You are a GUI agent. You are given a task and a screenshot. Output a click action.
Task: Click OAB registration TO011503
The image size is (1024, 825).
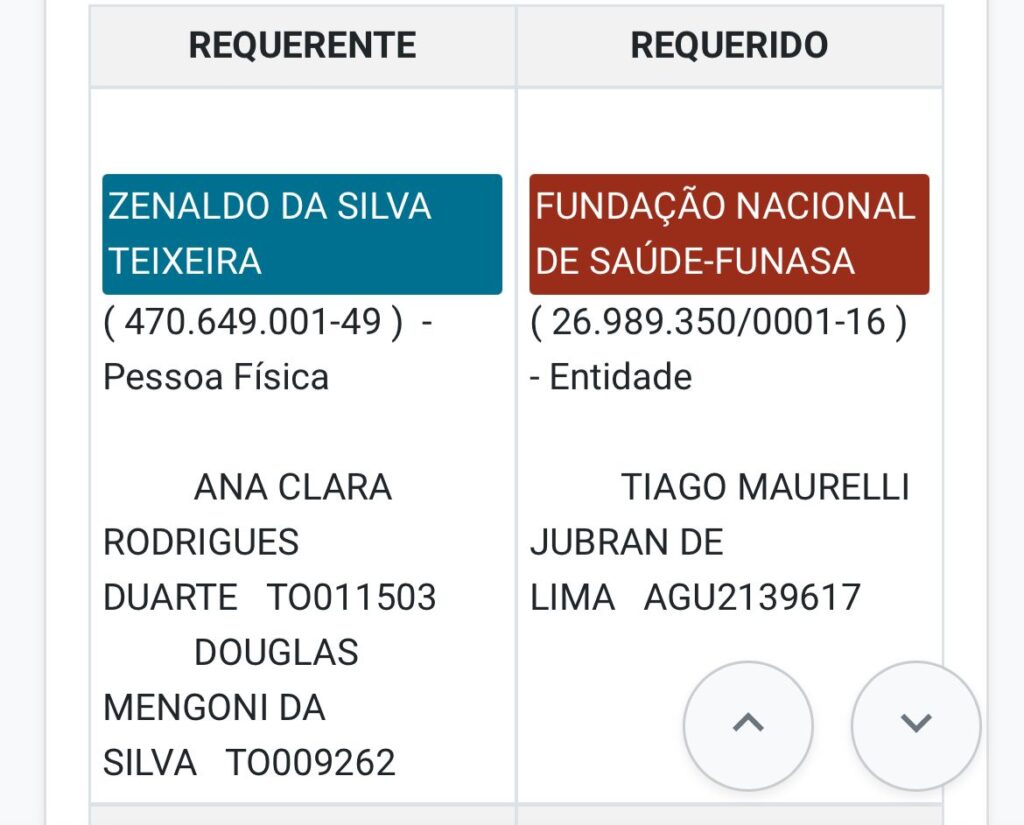tap(351, 597)
